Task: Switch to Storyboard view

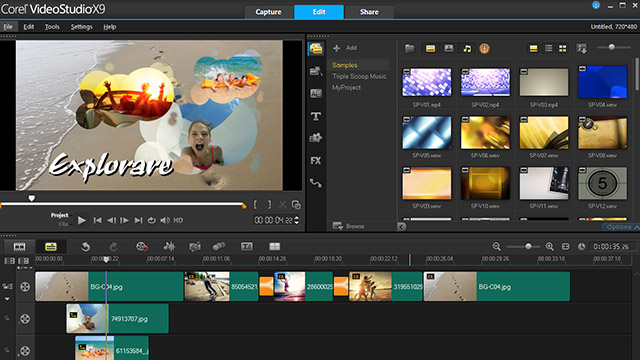Action: pos(19,247)
